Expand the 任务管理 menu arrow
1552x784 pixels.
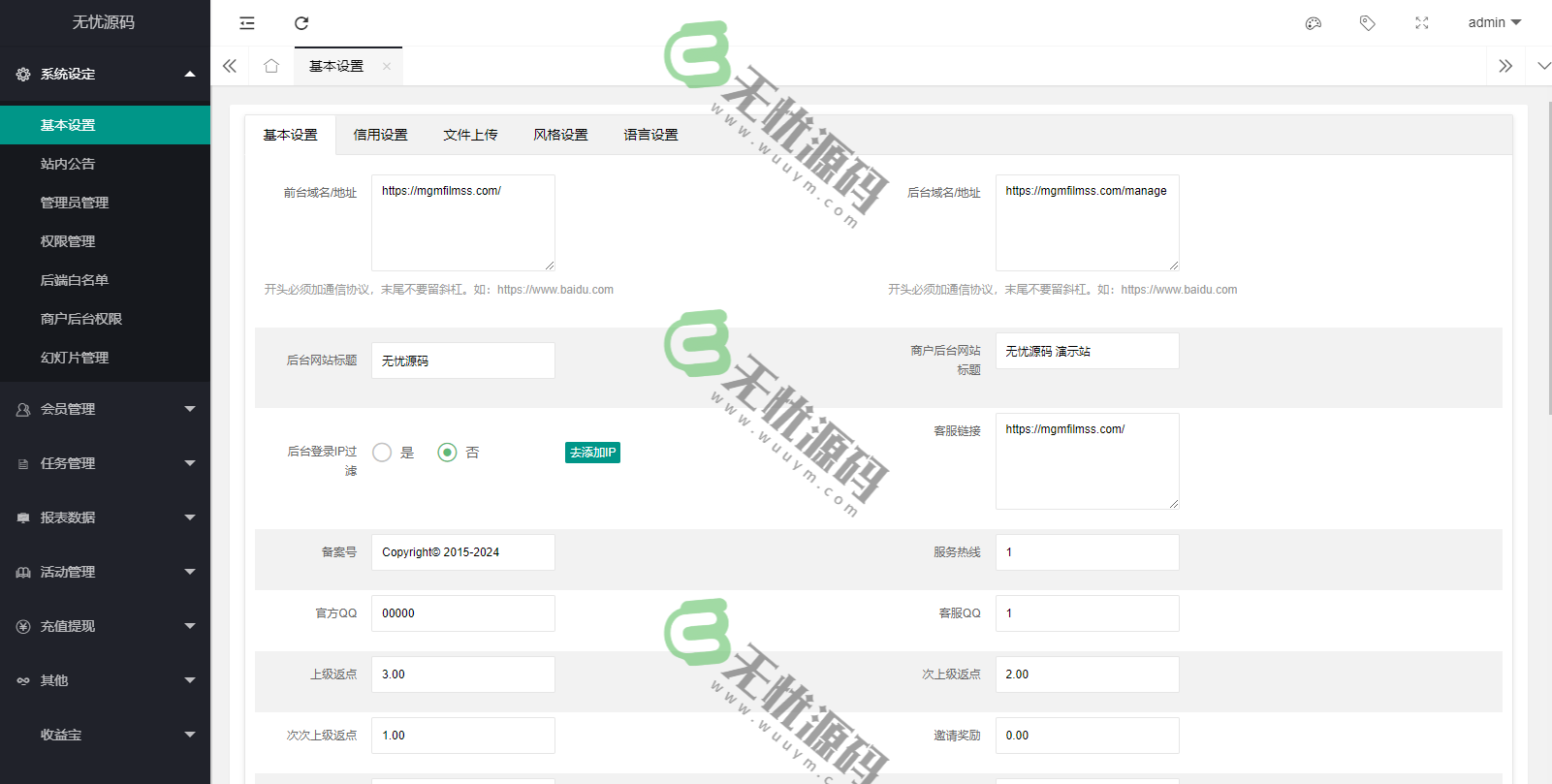click(x=190, y=463)
